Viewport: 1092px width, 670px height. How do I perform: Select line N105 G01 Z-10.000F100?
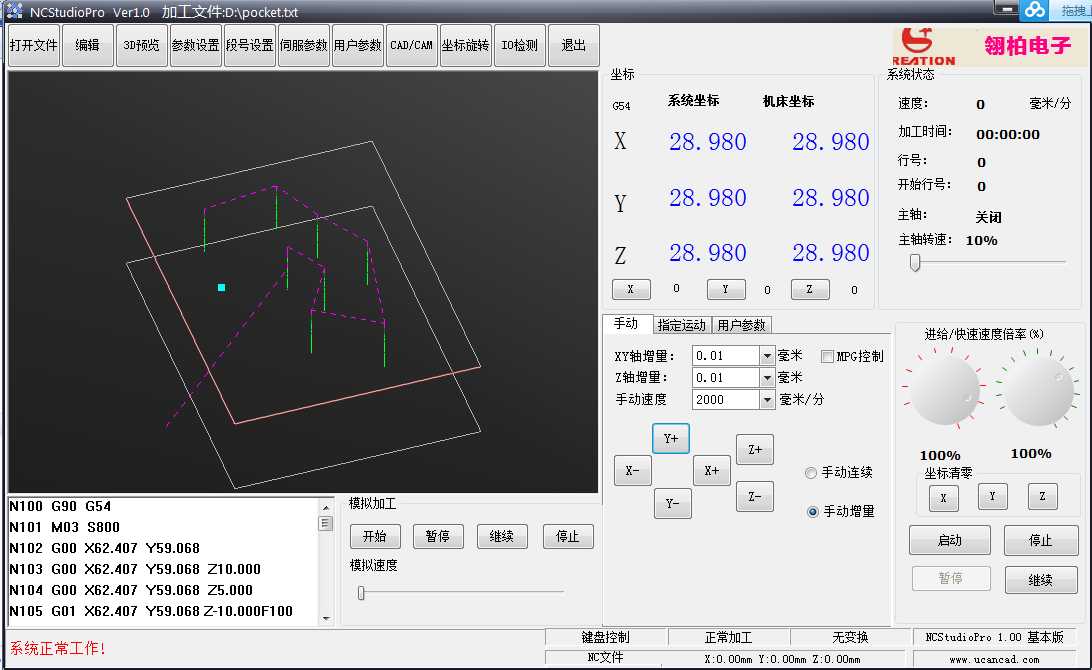pos(151,611)
